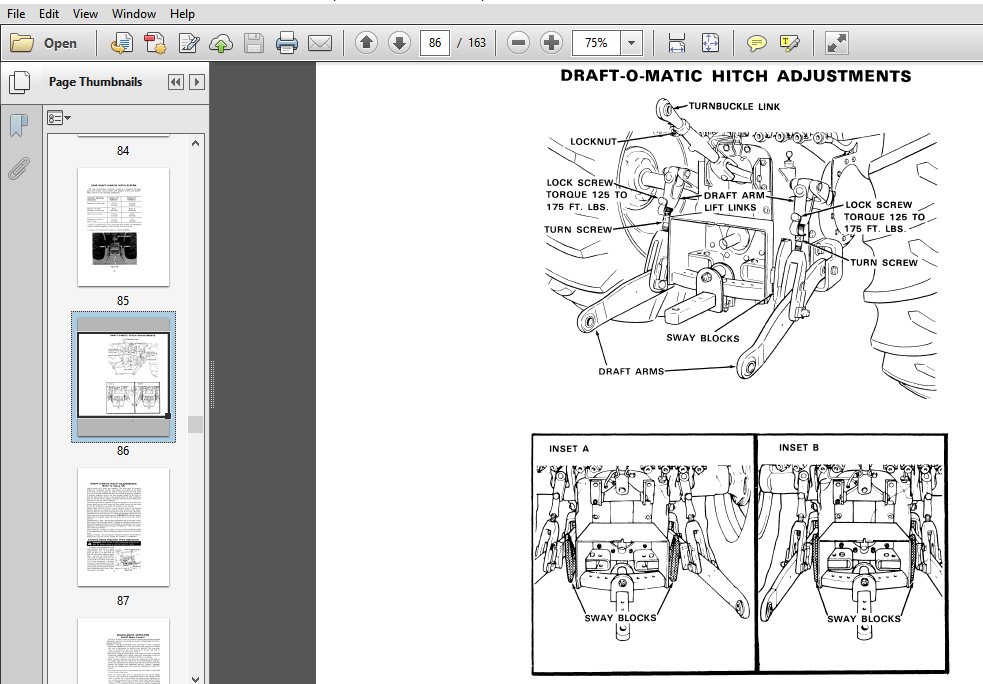Click the page label 84
The width and height of the screenshot is (983, 684).
(x=123, y=150)
